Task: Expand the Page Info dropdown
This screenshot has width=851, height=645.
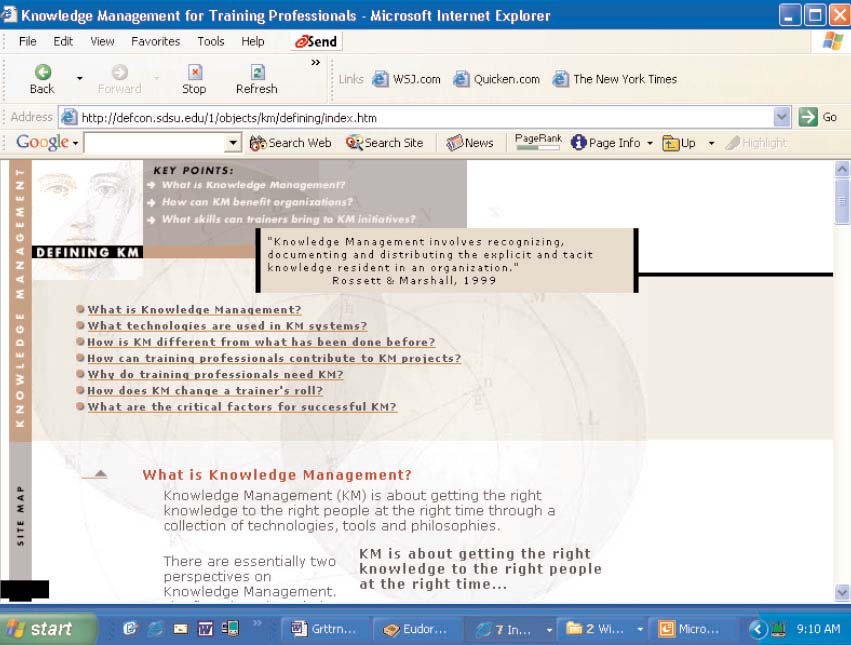Action: point(649,143)
